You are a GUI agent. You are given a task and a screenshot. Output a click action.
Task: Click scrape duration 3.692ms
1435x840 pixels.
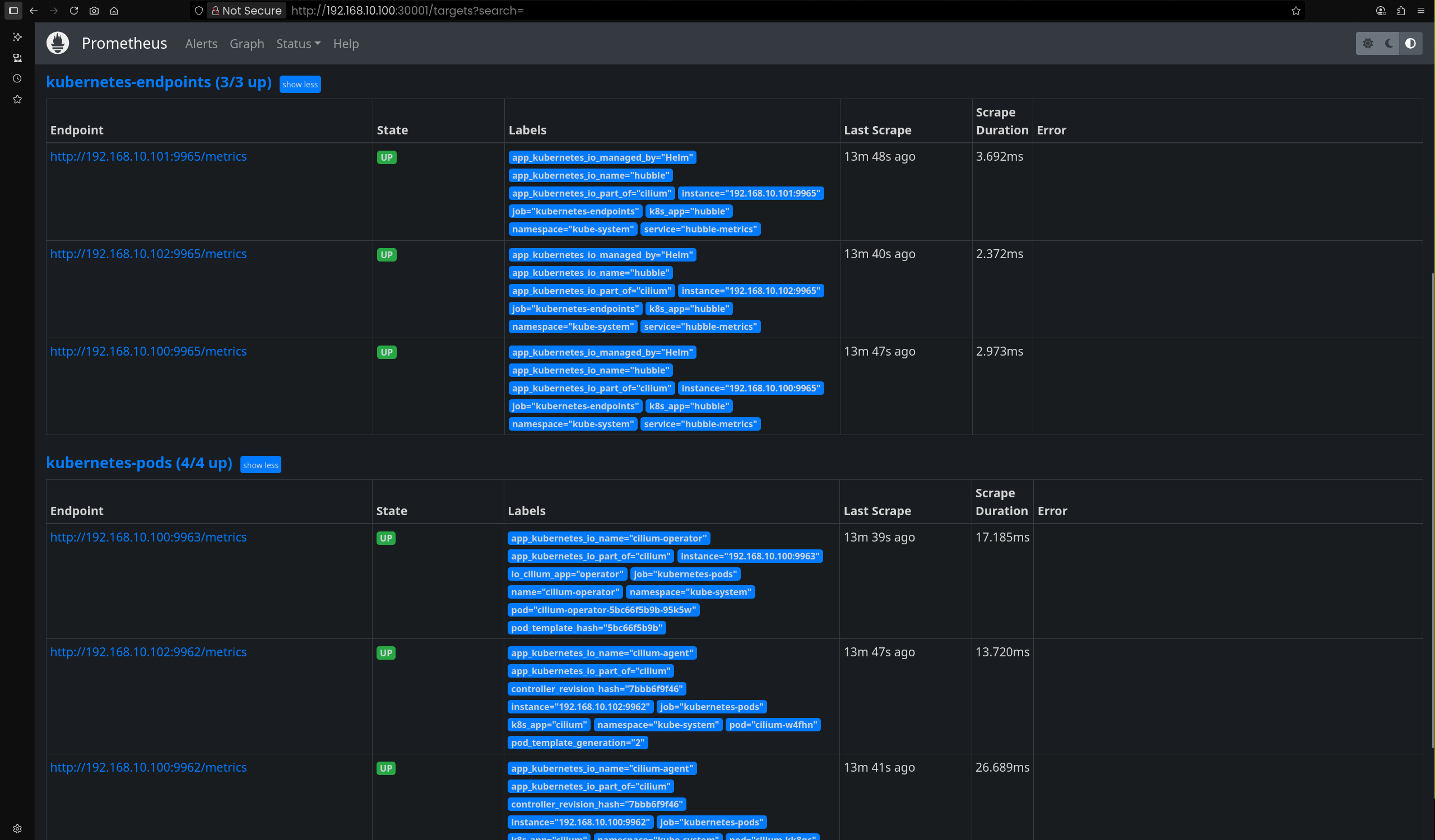click(x=1000, y=156)
